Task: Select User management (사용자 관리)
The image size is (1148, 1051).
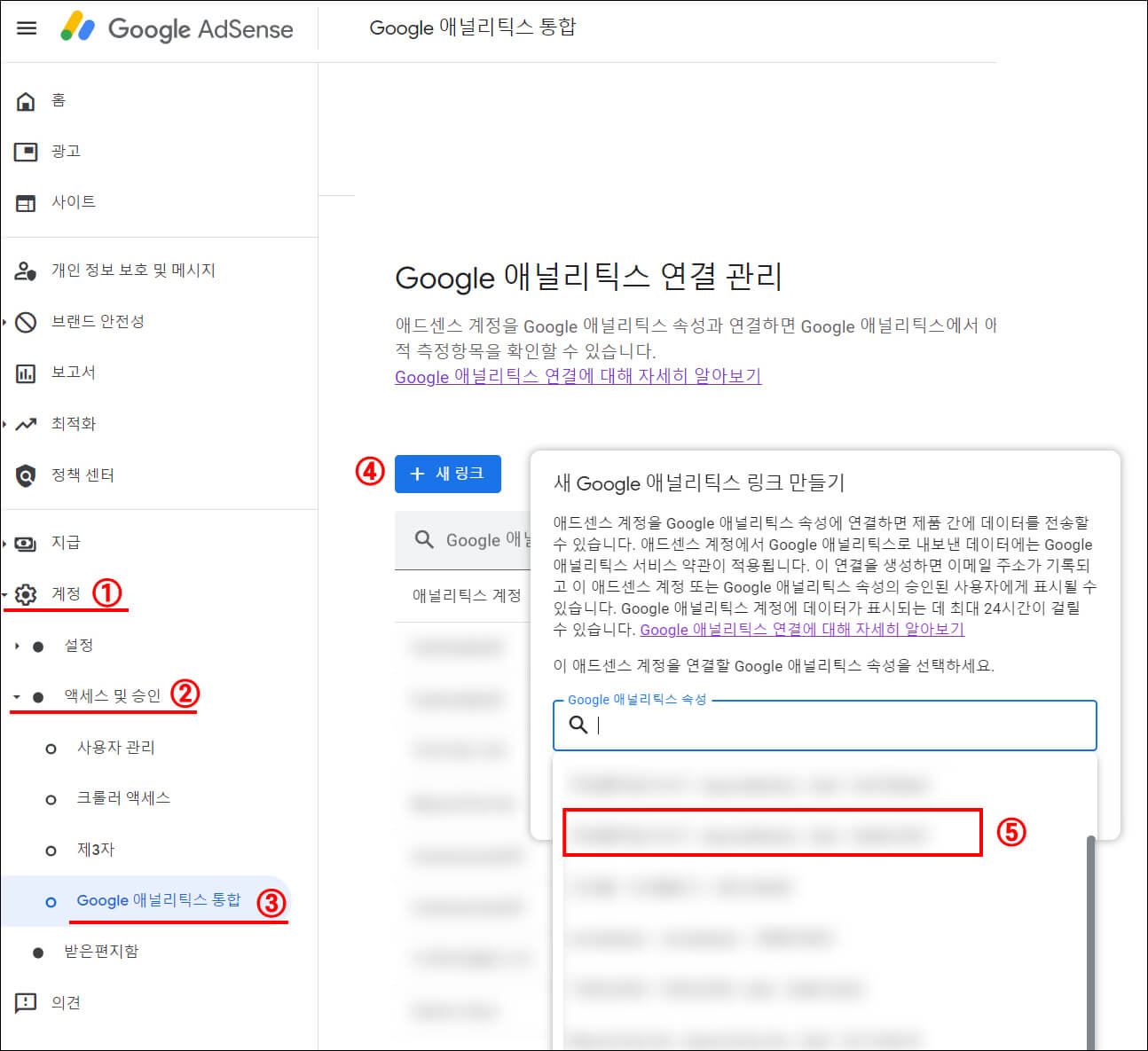Action: click(x=115, y=748)
